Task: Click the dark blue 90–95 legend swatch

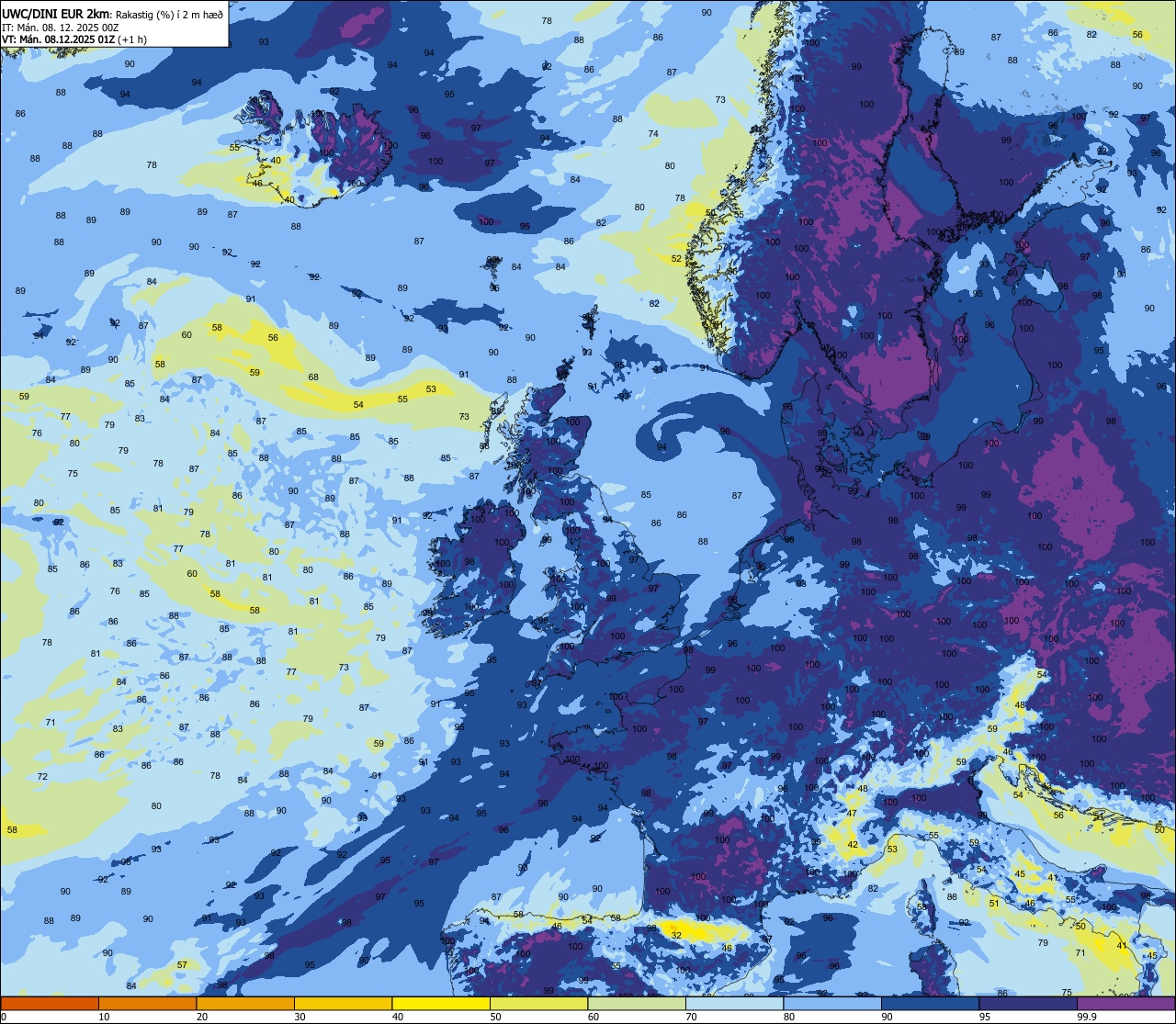Action: (x=930, y=1003)
